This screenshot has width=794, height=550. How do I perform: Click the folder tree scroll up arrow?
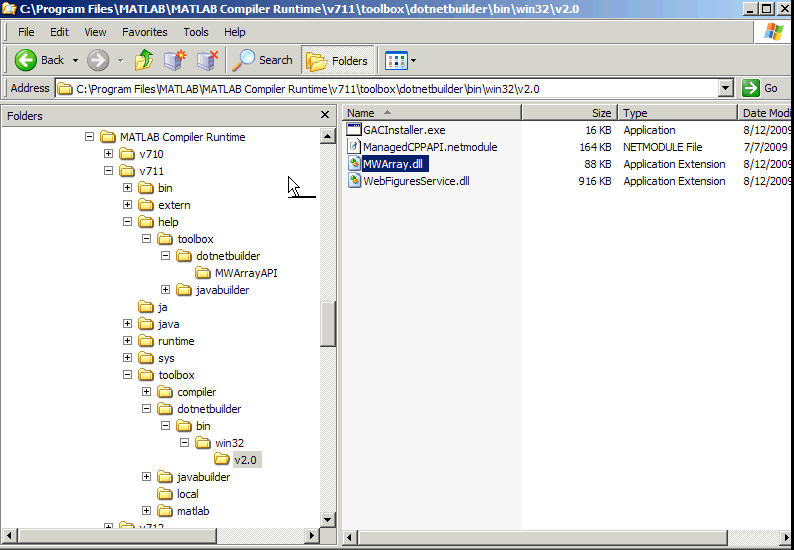point(328,136)
